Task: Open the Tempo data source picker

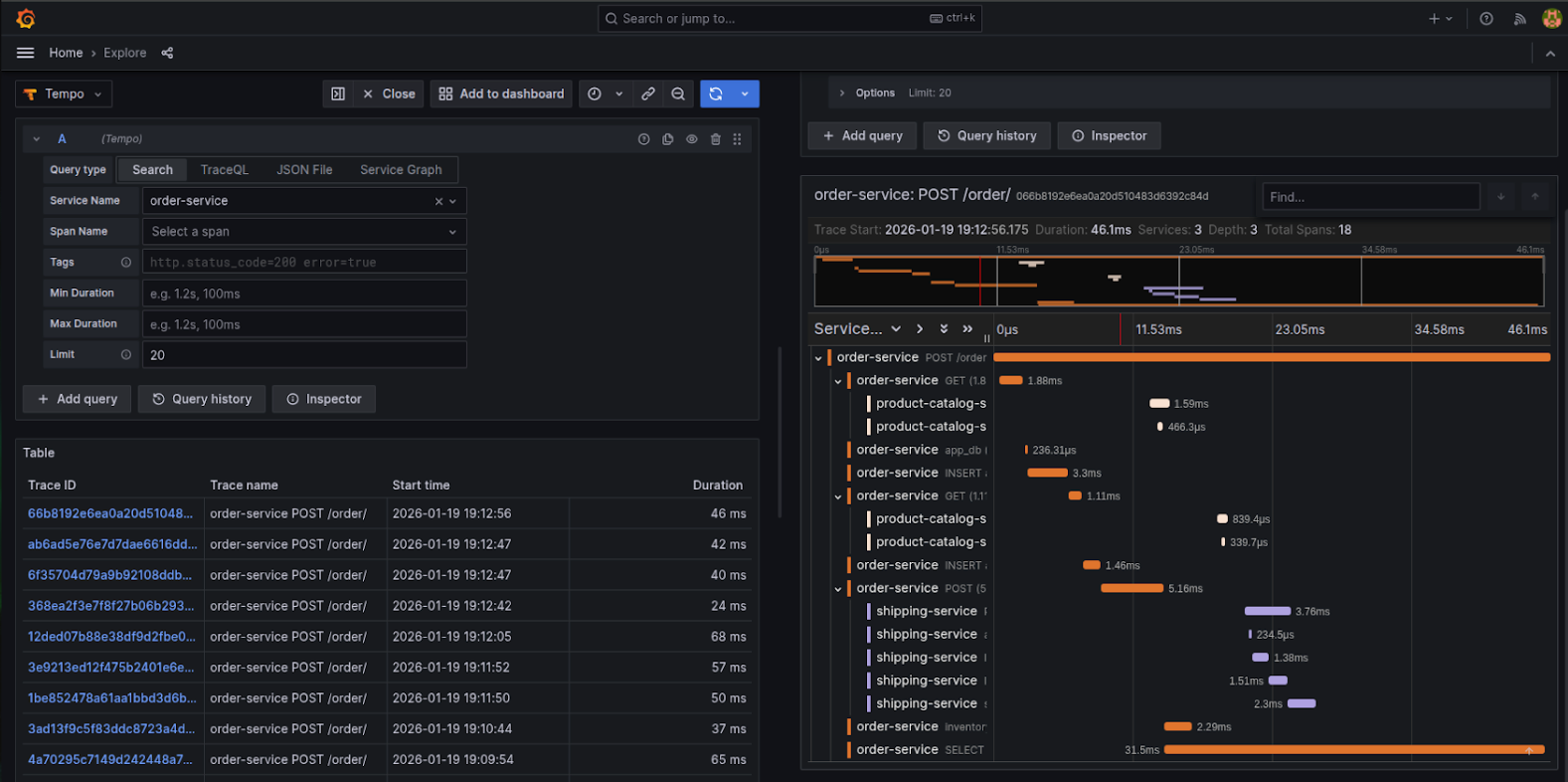Action: tap(64, 94)
